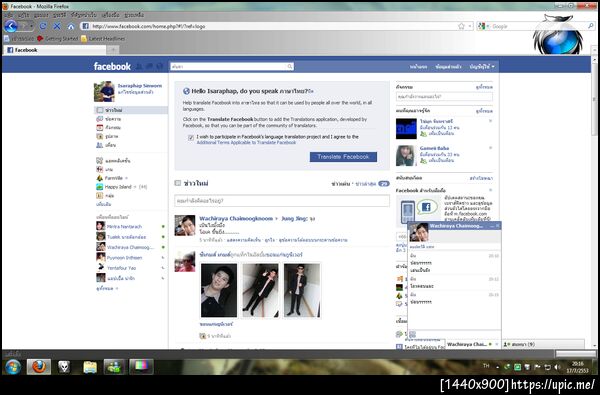The height and width of the screenshot is (395, 600).
Task: Click the status update box in news feed
Action: [282, 201]
